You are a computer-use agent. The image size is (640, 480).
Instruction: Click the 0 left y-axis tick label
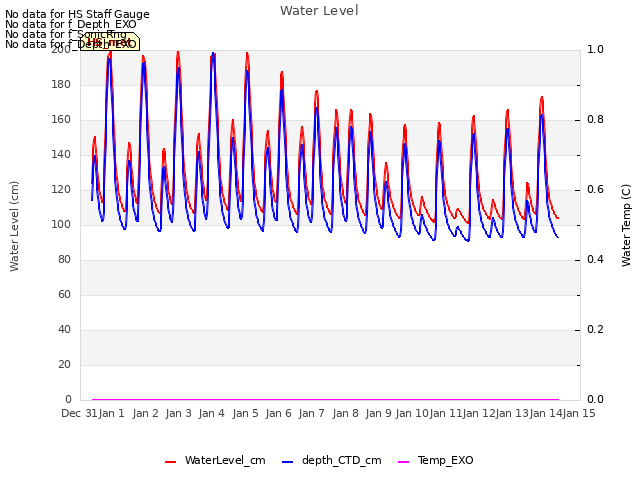(68, 400)
